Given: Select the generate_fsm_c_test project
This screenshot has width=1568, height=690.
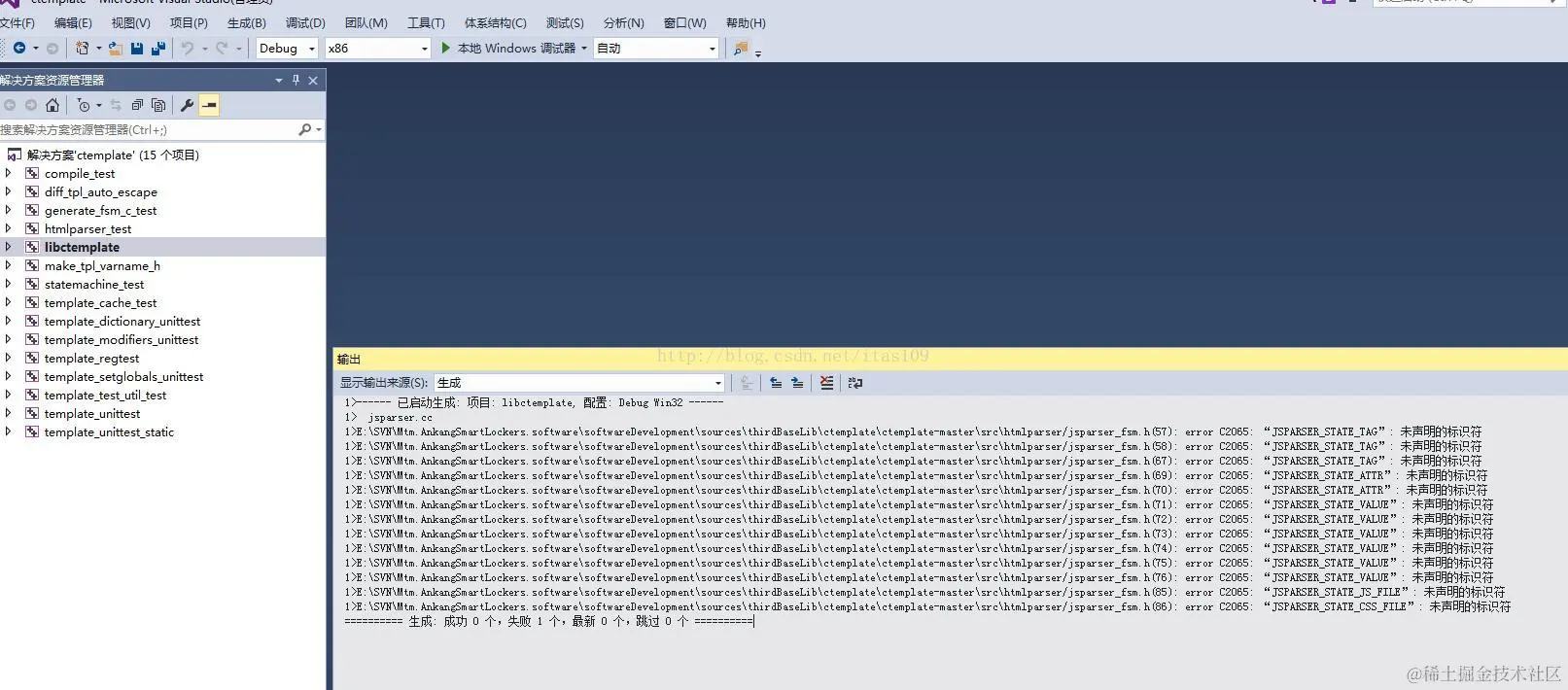Looking at the screenshot, I should [x=100, y=210].
